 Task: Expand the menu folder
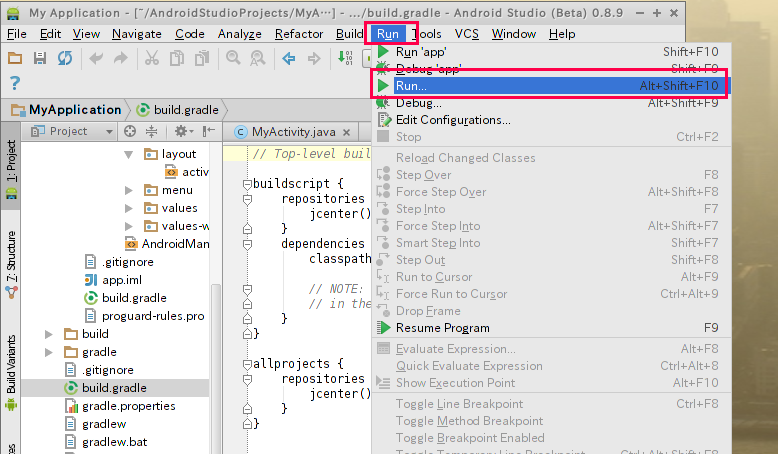[129, 190]
